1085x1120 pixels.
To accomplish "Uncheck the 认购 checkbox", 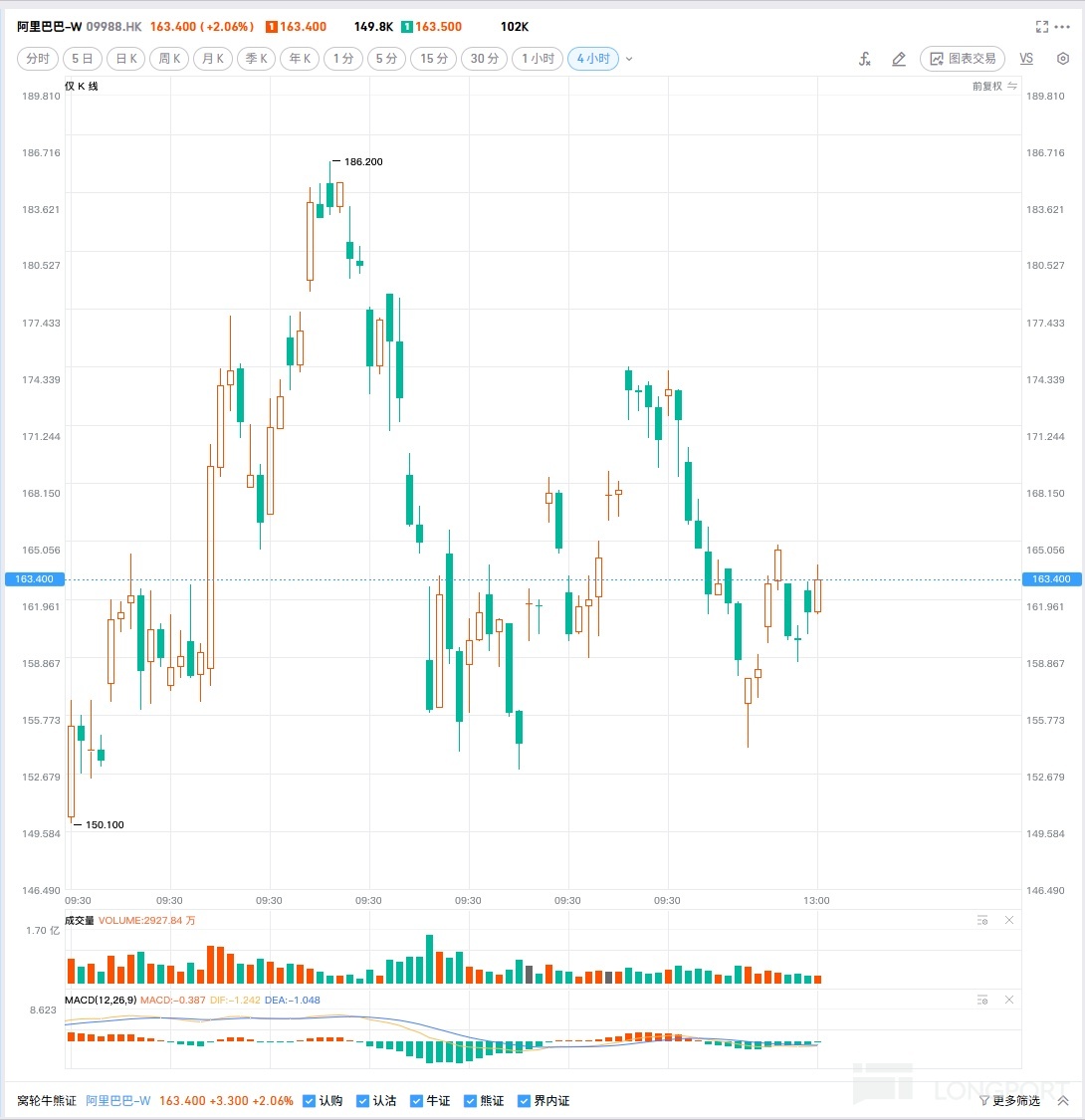I will [310, 1101].
